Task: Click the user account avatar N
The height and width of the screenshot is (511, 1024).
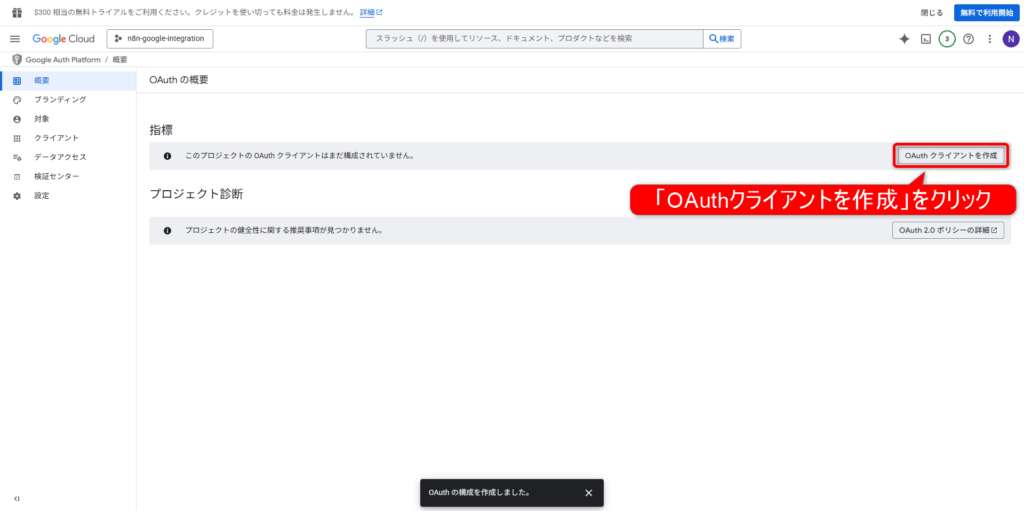Action: coord(1010,39)
